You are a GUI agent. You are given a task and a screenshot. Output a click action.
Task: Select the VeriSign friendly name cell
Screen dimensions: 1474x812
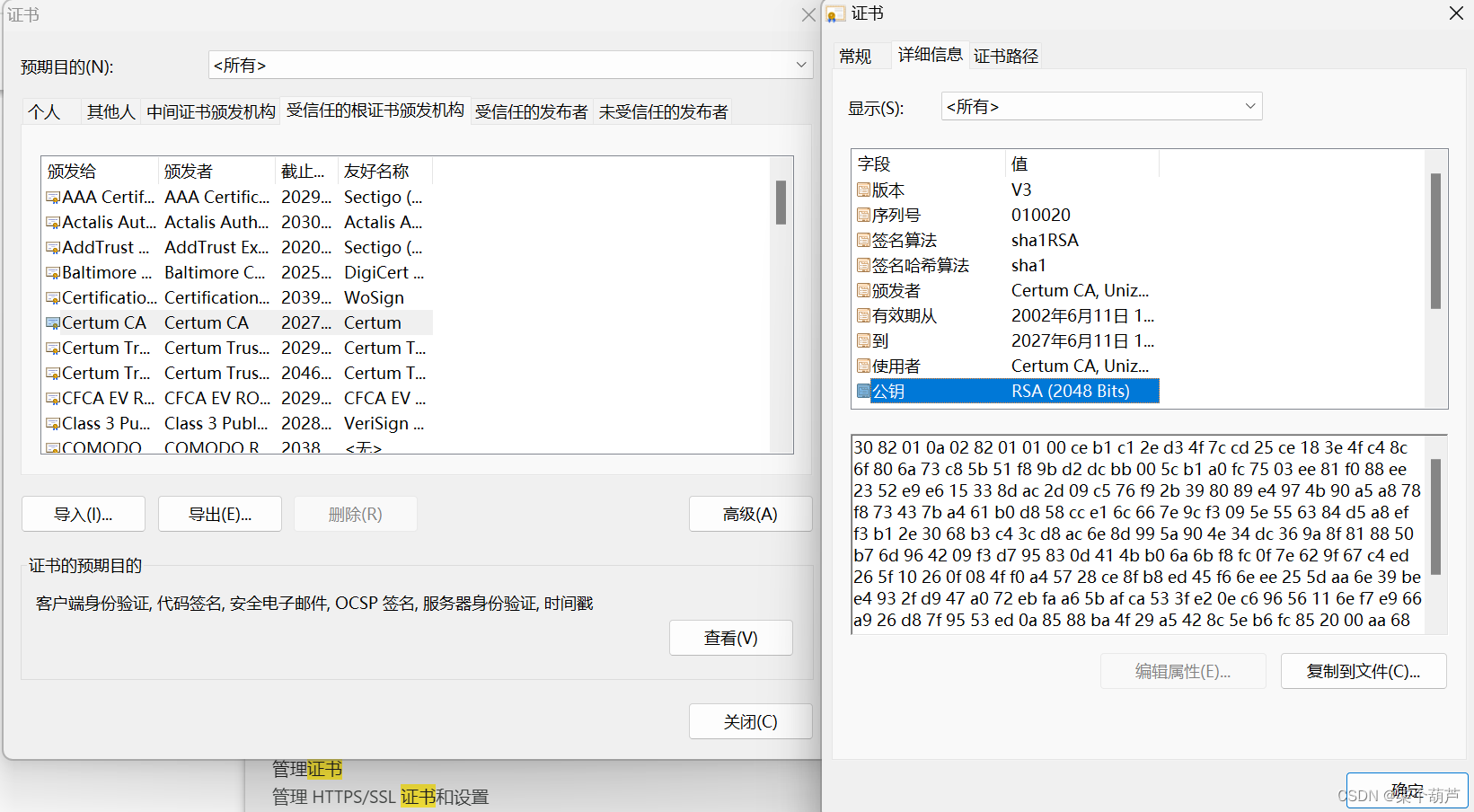coord(384,423)
